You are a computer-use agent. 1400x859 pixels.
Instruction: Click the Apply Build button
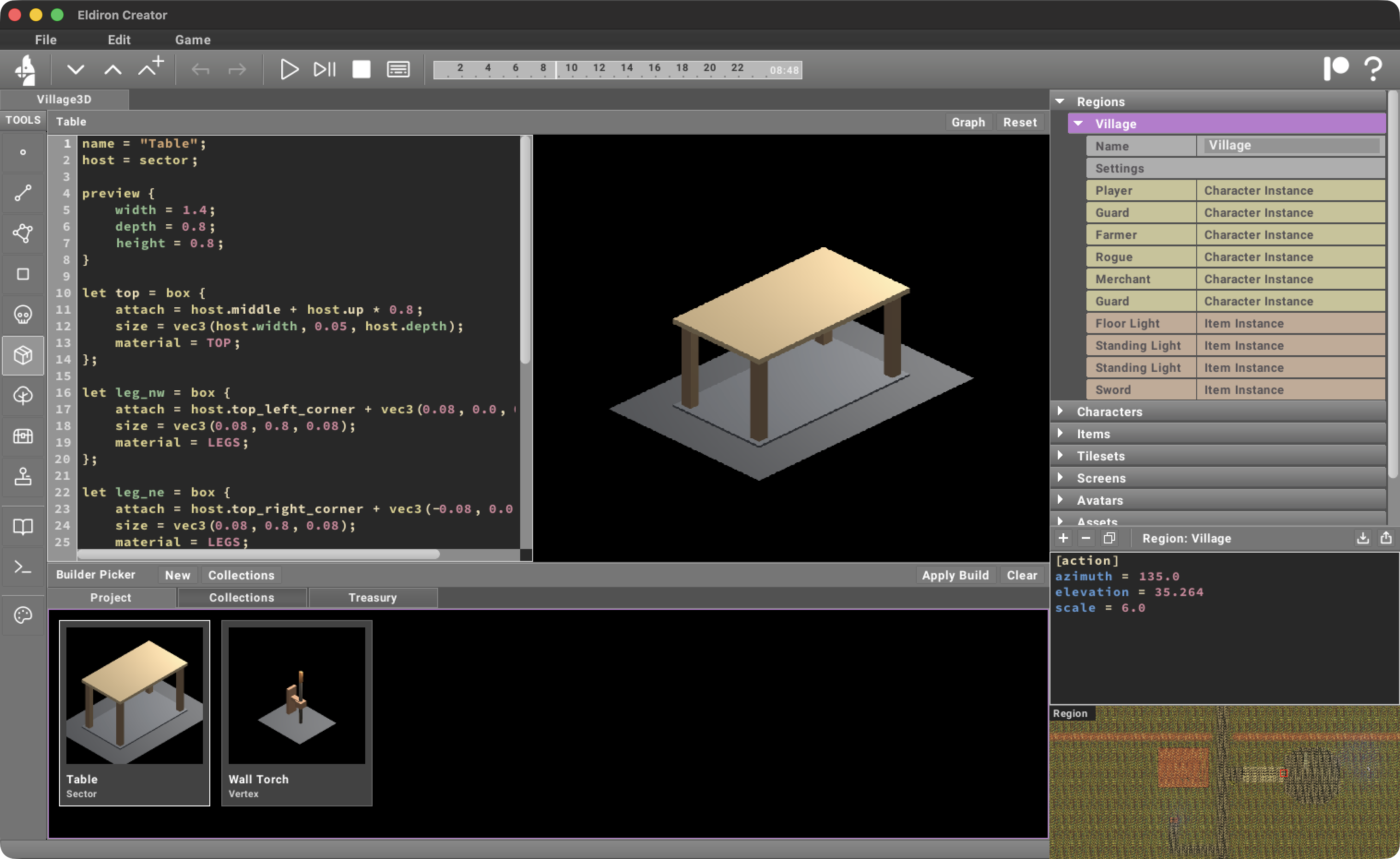pos(955,575)
